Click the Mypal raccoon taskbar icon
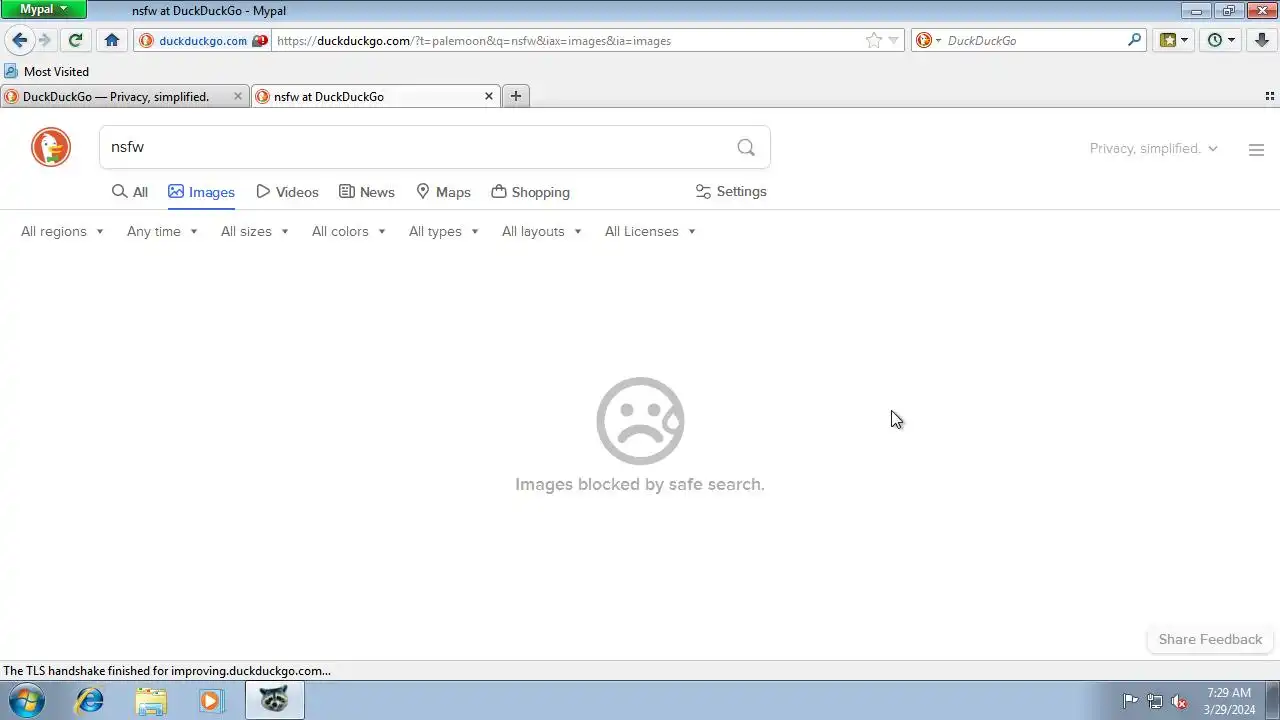1280x720 pixels. [274, 700]
